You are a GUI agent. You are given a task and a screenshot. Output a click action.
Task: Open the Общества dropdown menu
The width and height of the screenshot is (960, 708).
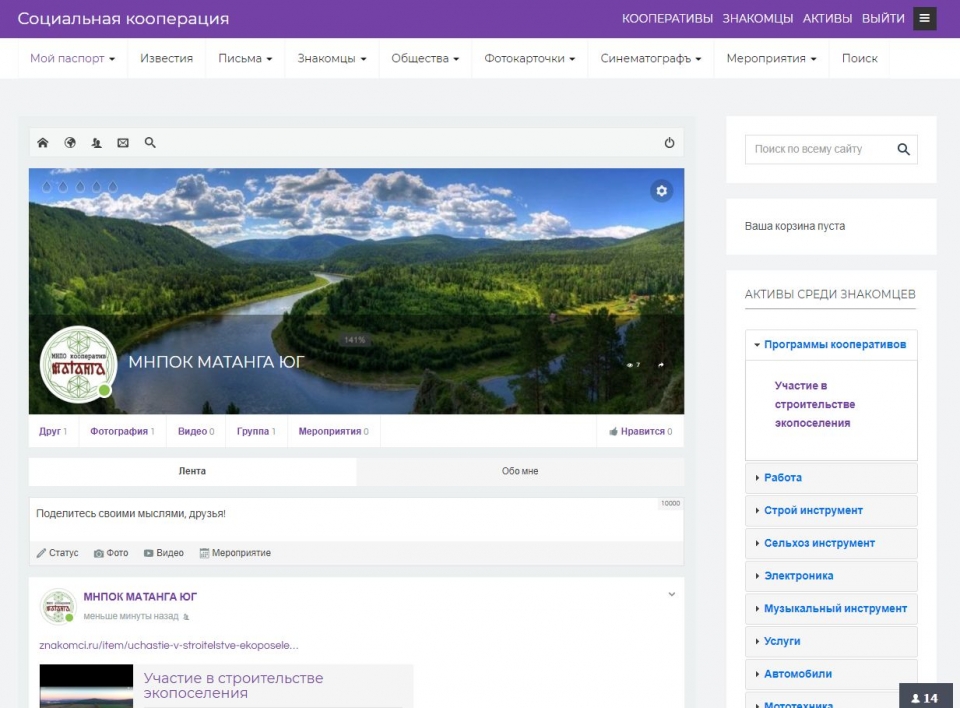click(x=425, y=58)
